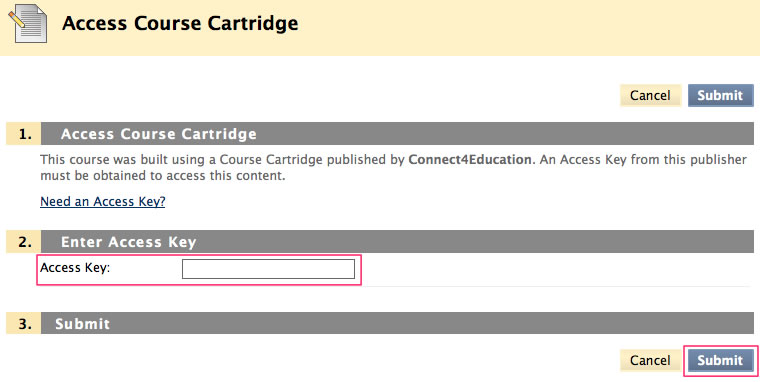Click the highlighted bottom Submit button

coord(720,360)
